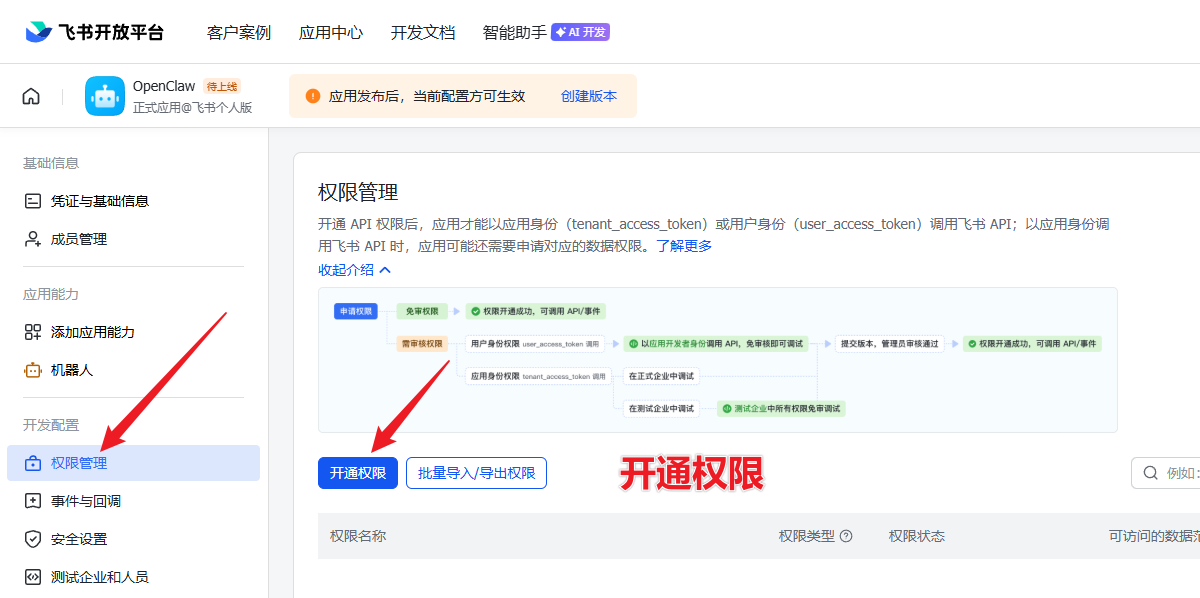
Task: Click the 创建版本 link in banner
Action: tap(588, 96)
